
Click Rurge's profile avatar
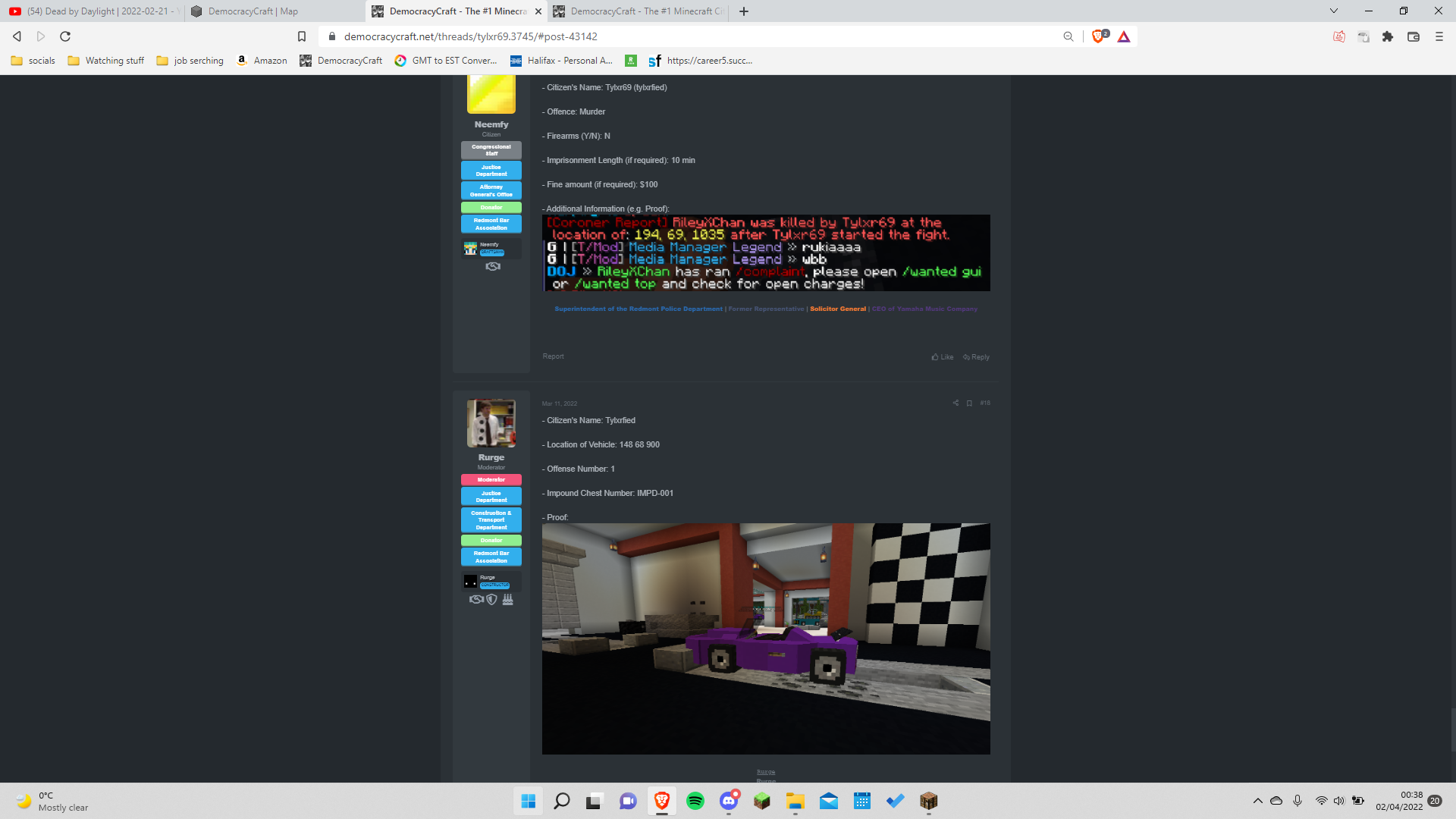(491, 423)
